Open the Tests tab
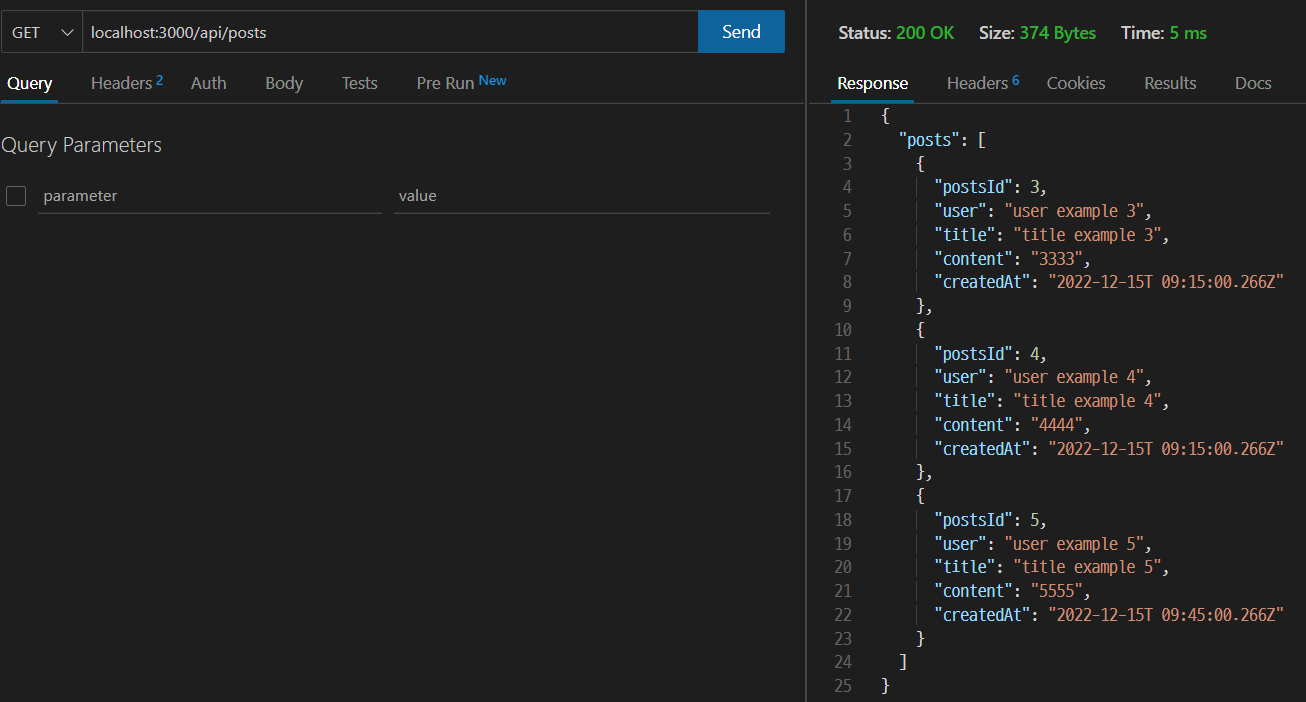 (359, 83)
